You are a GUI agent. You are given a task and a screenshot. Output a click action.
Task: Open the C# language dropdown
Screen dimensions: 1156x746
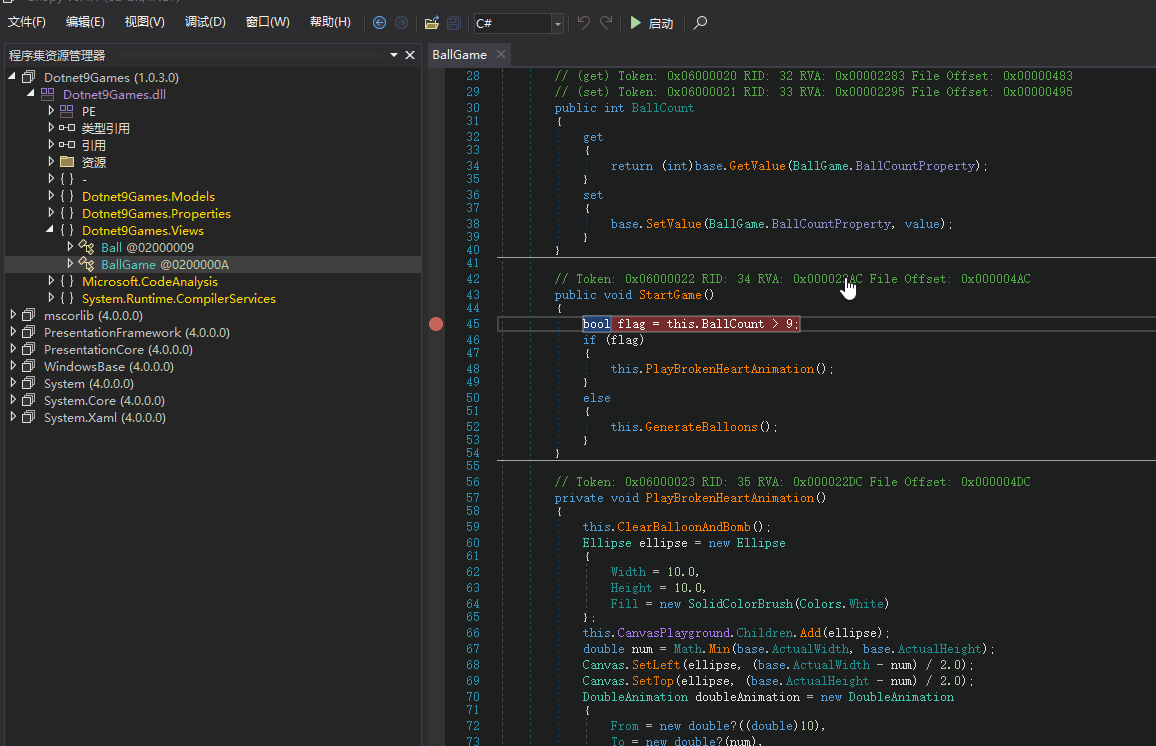[x=557, y=23]
